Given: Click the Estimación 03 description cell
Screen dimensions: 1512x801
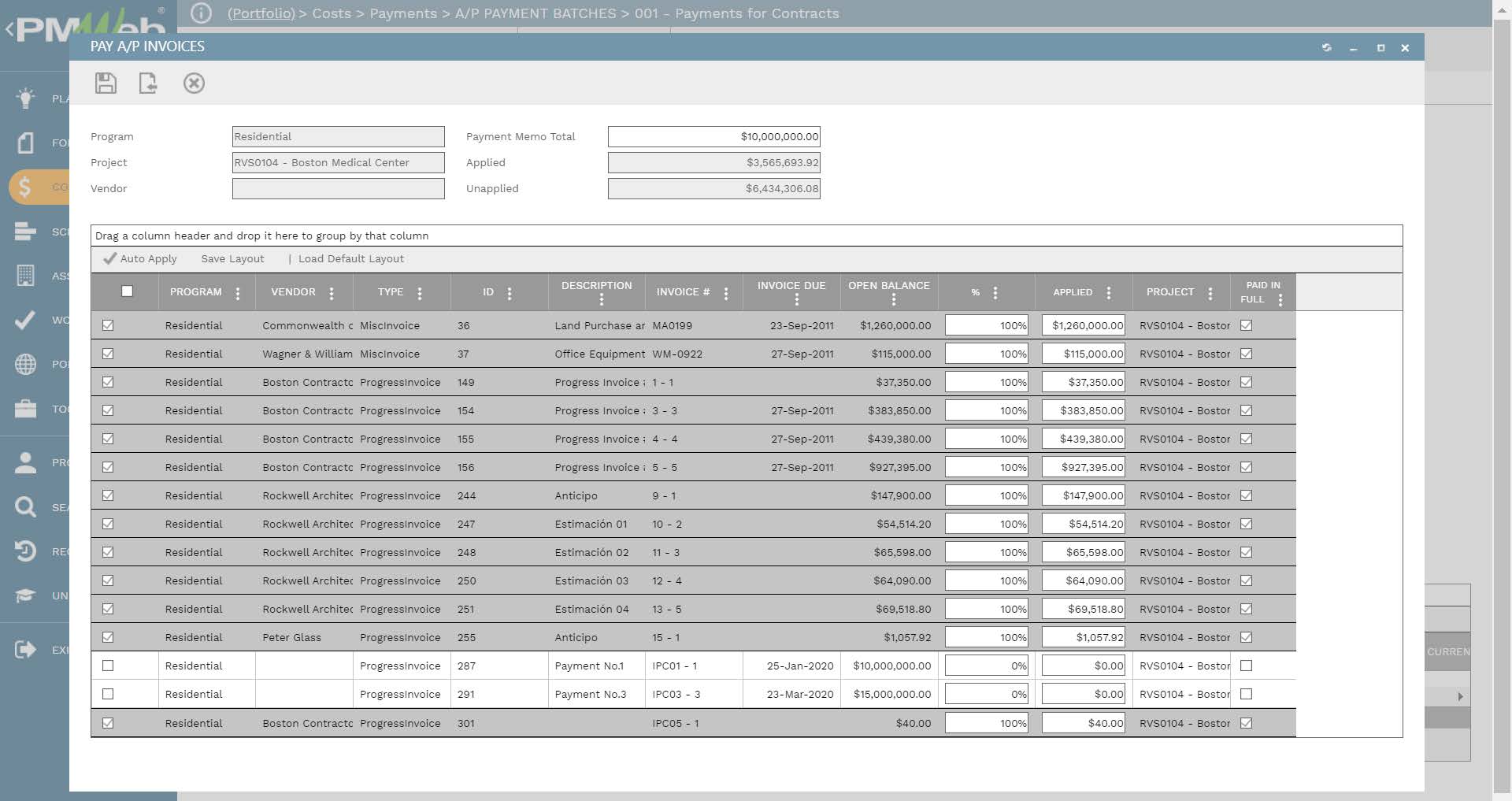Looking at the screenshot, I should pos(597,580).
